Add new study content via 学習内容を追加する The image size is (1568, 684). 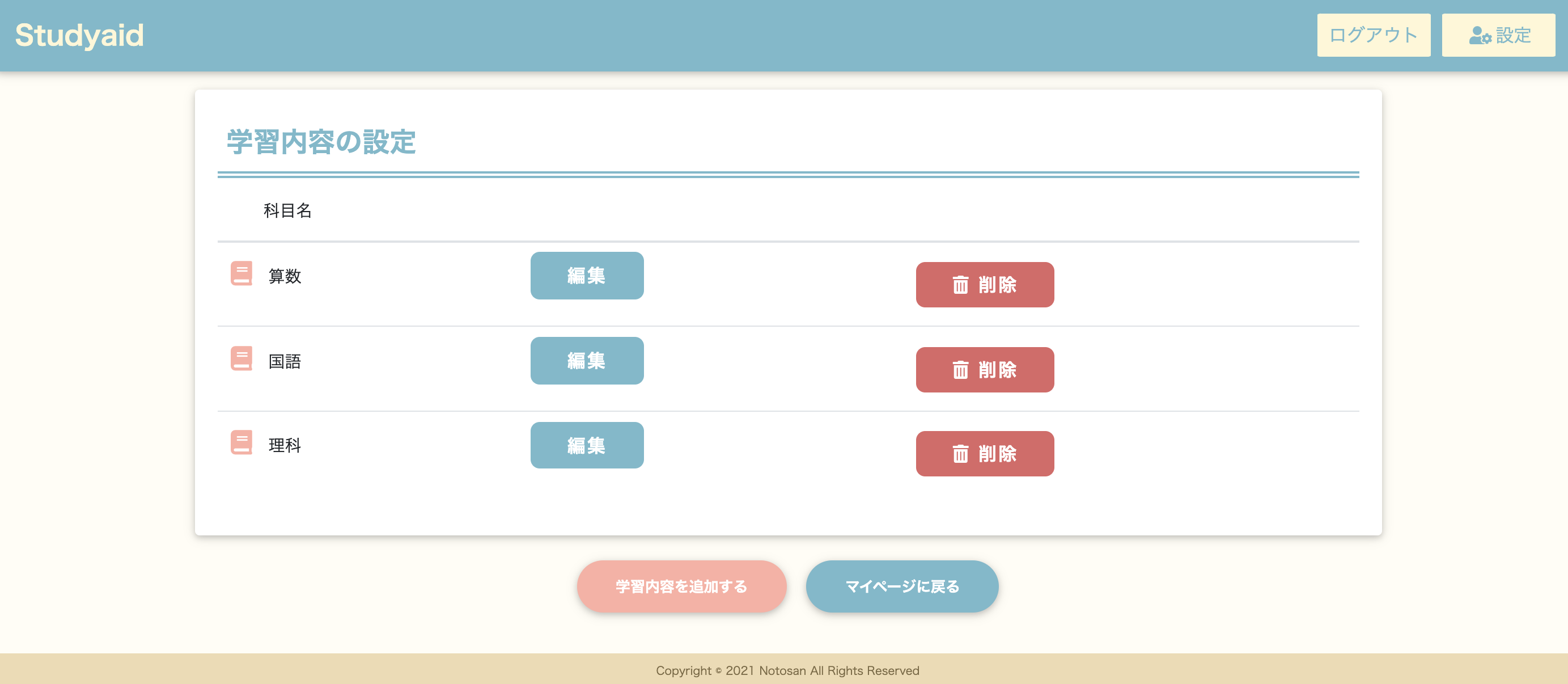pos(681,586)
